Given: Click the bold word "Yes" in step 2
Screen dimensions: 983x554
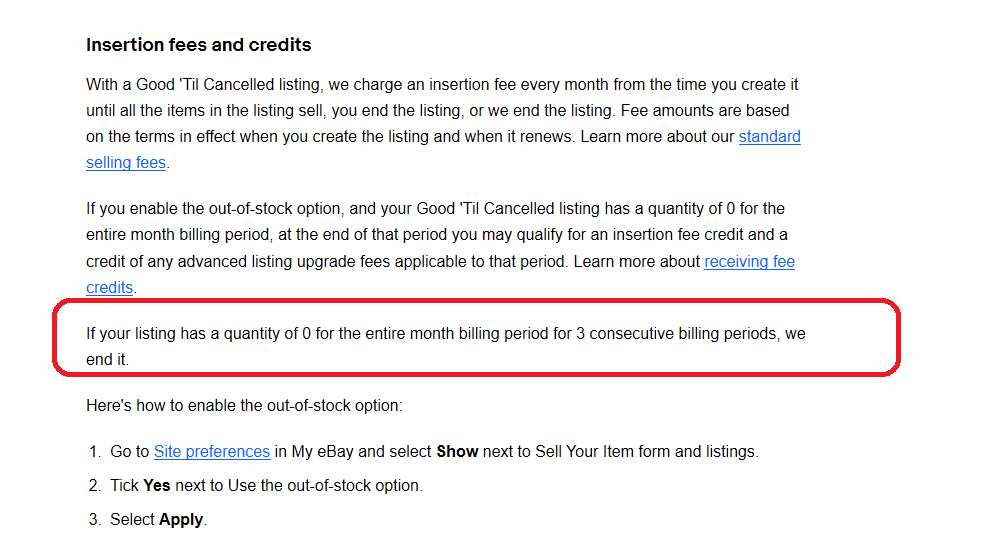Looking at the screenshot, I should pos(155,485).
